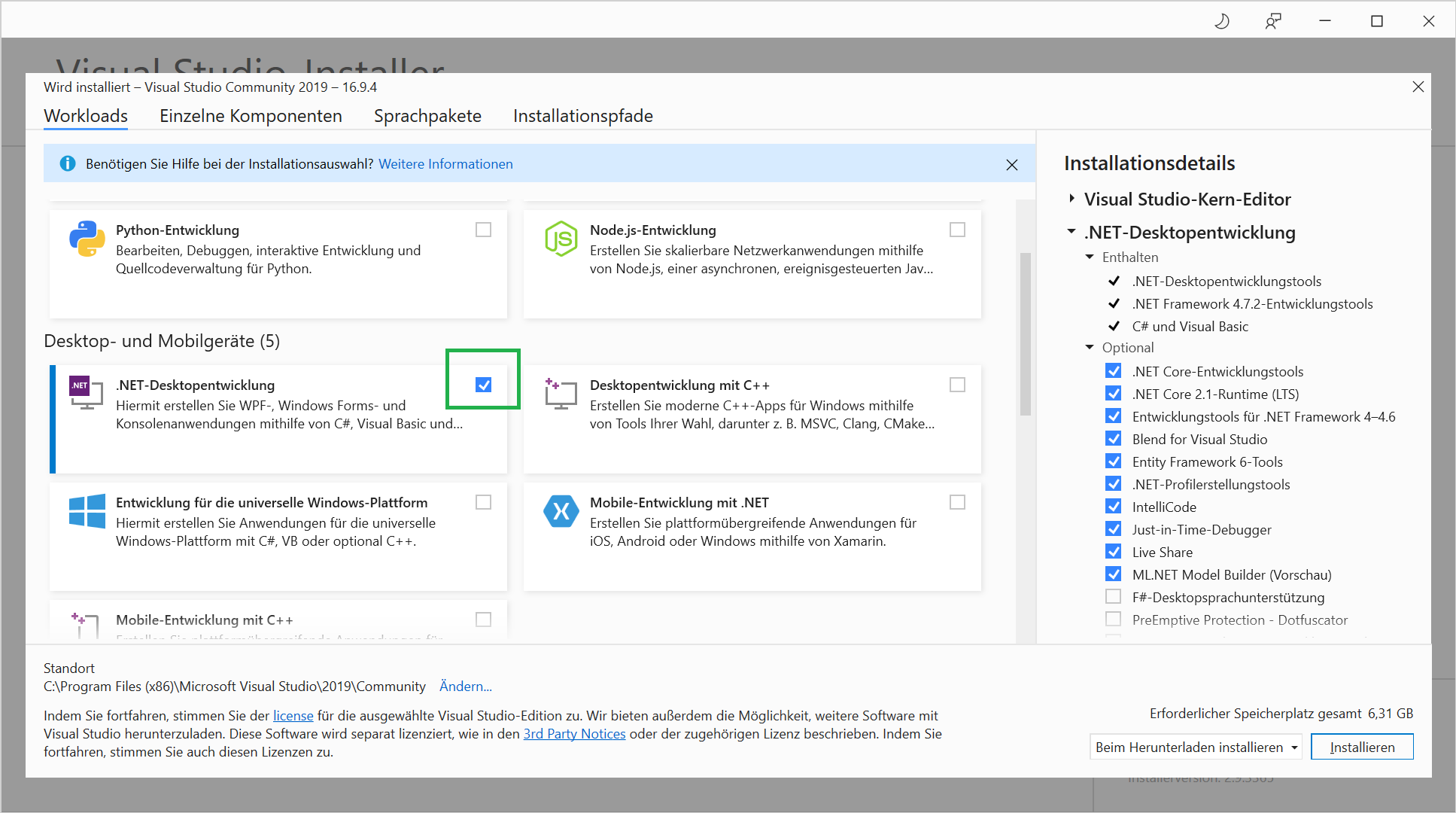Collapse the Optional components list
The height and width of the screenshot is (813, 1456).
1090,347
